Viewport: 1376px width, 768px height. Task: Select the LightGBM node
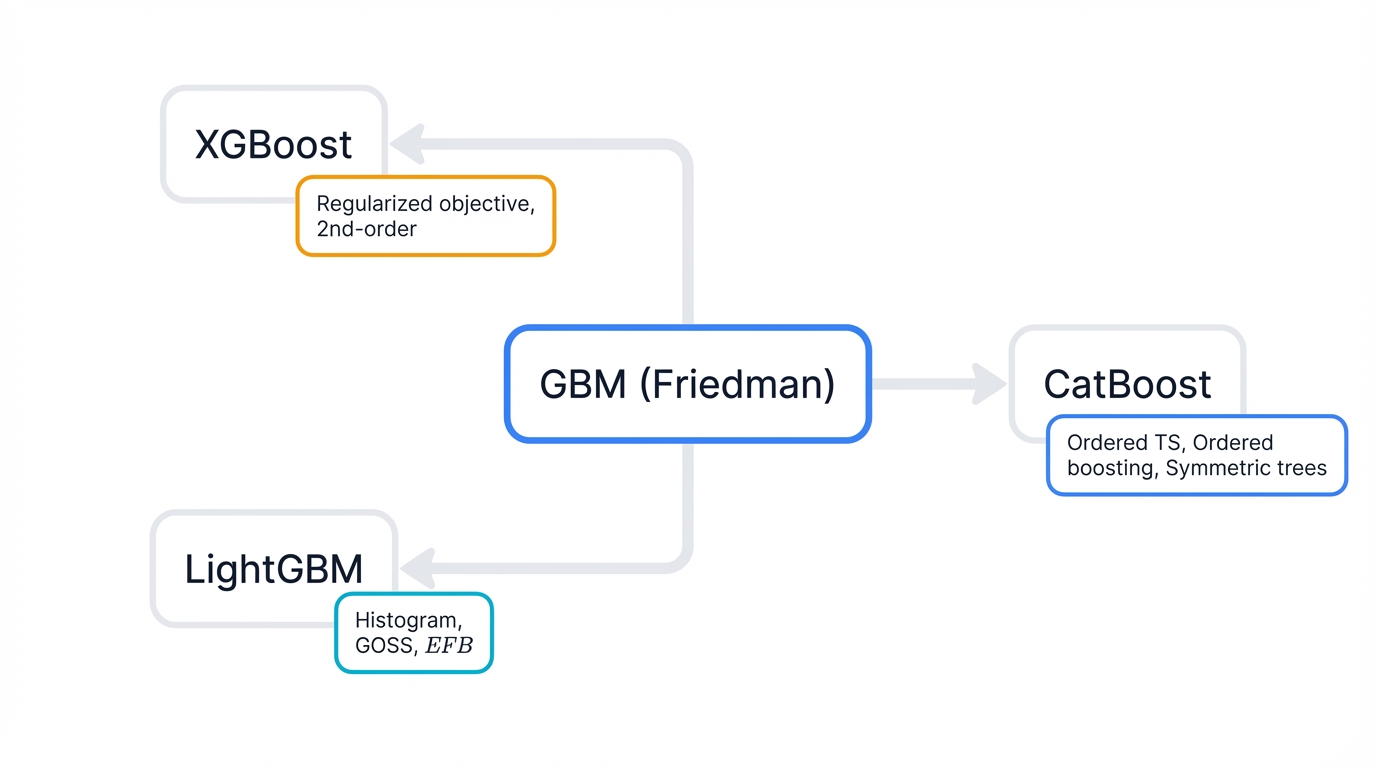pos(273,568)
